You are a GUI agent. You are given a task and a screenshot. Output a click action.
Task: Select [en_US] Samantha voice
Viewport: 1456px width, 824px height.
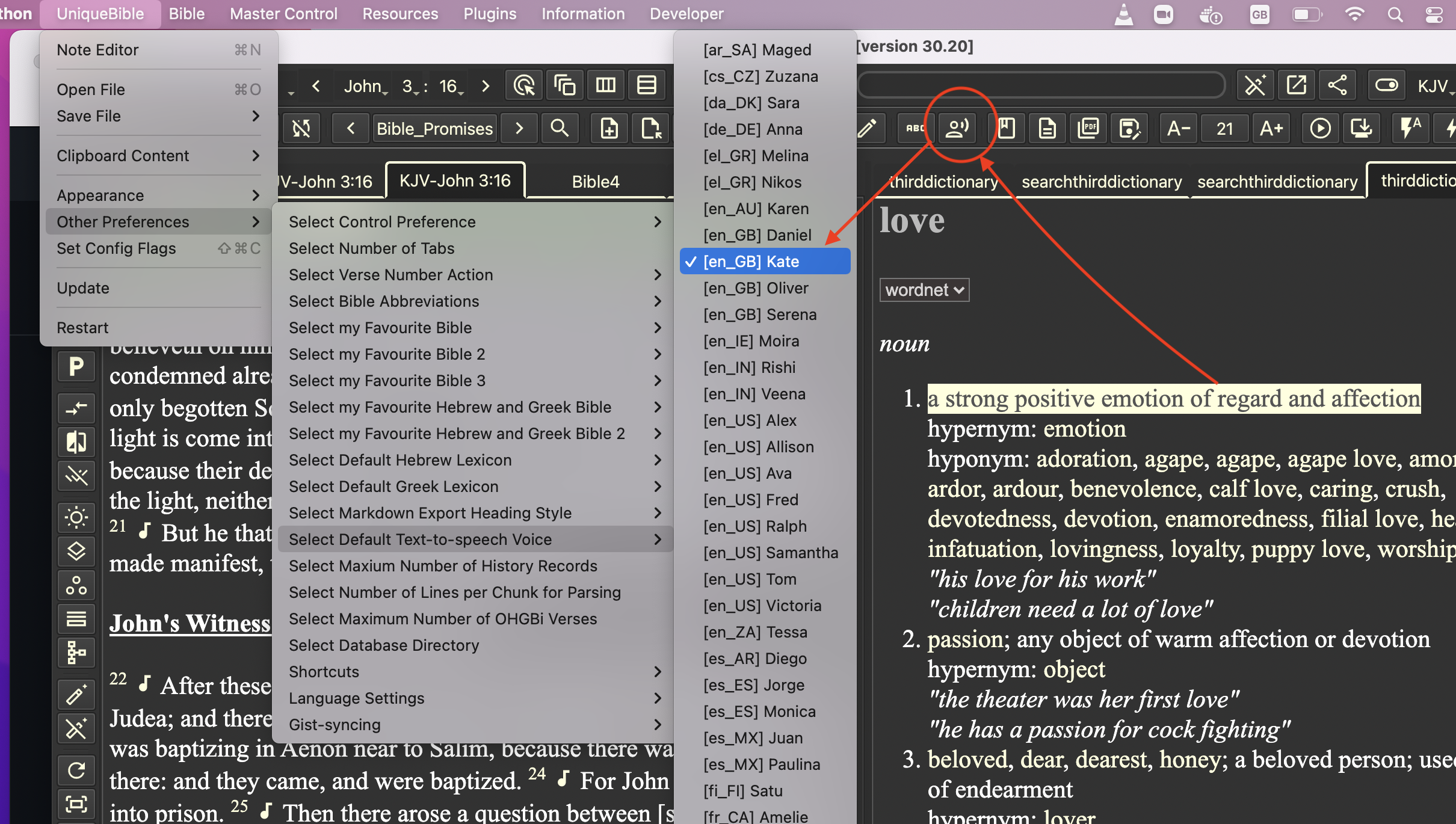coord(765,553)
